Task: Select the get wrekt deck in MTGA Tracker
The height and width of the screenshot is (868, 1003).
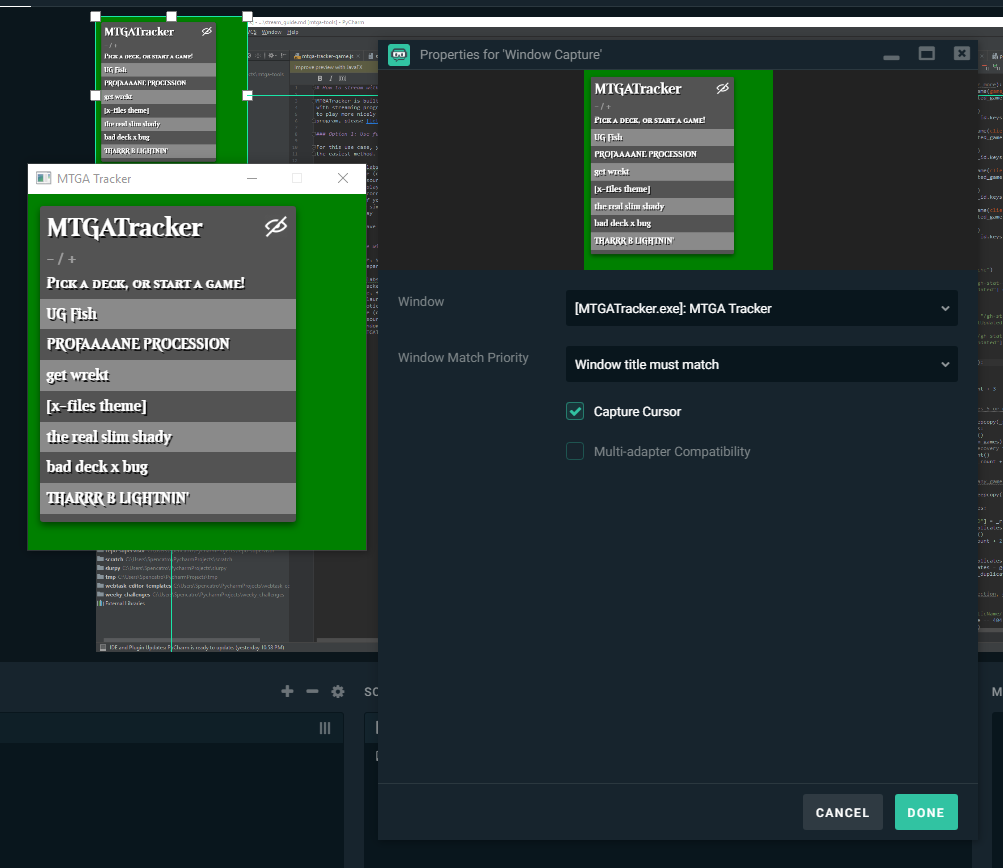Action: [168, 375]
